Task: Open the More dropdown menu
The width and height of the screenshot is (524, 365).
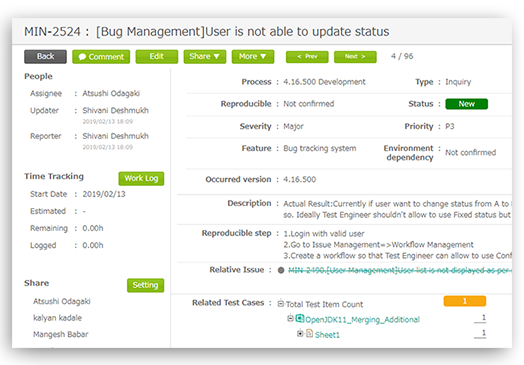Action: pos(253,56)
